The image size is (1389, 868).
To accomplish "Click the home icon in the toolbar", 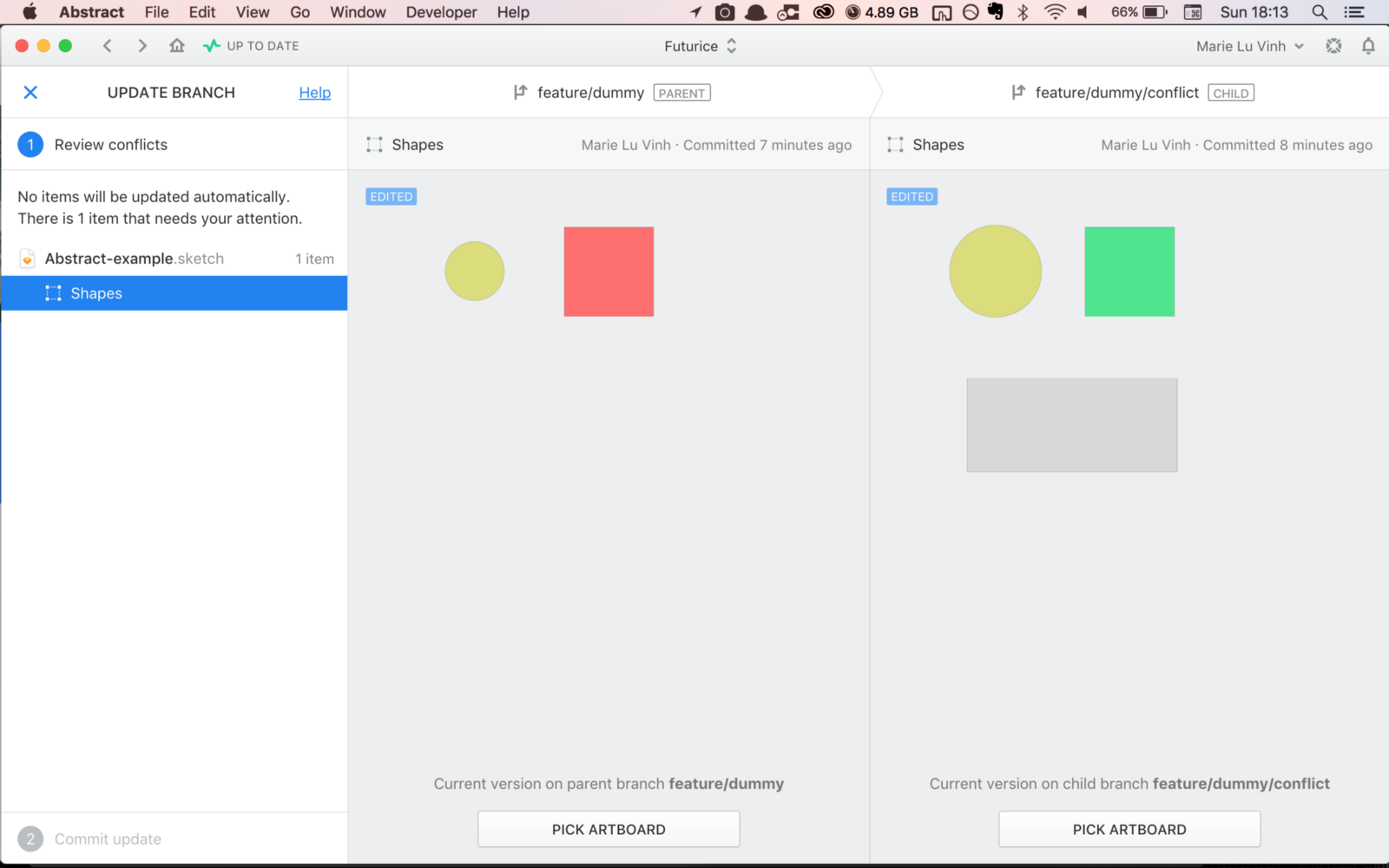I will tap(177, 46).
